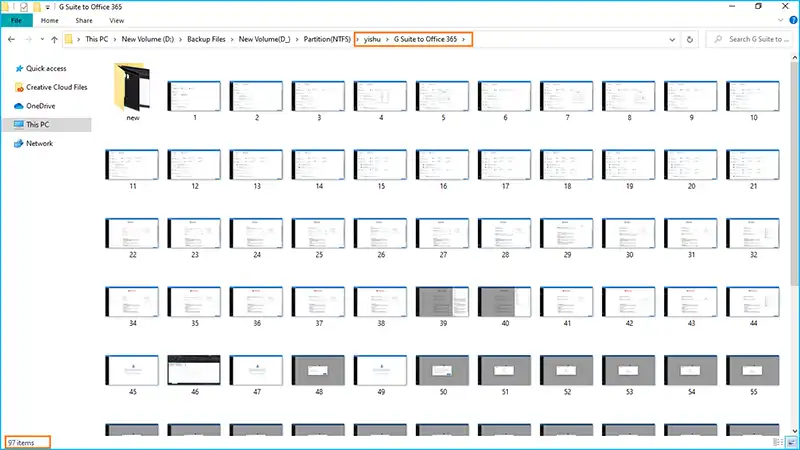Go back to previous folder

click(x=11, y=39)
